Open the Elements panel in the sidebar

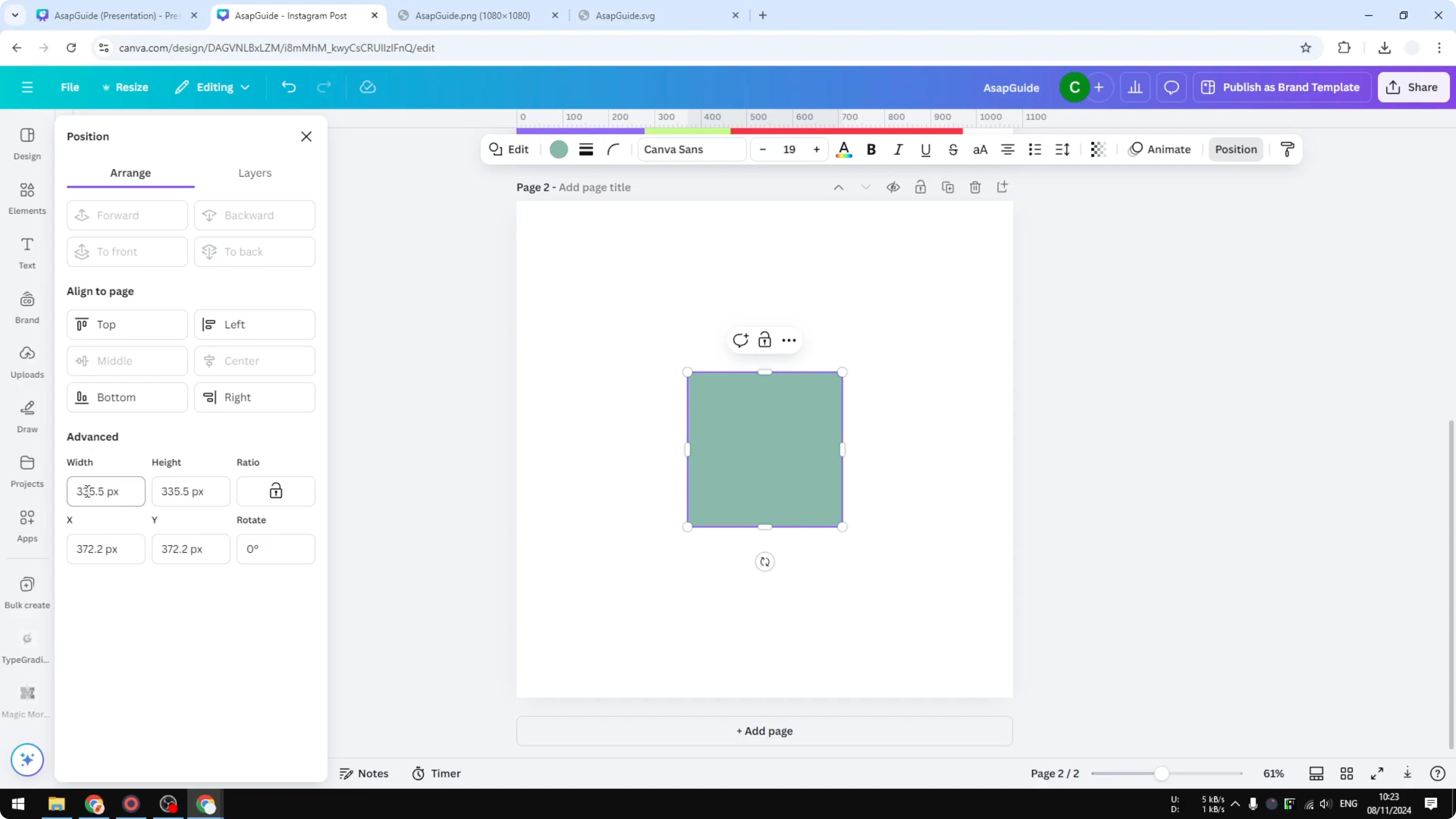coord(27,198)
